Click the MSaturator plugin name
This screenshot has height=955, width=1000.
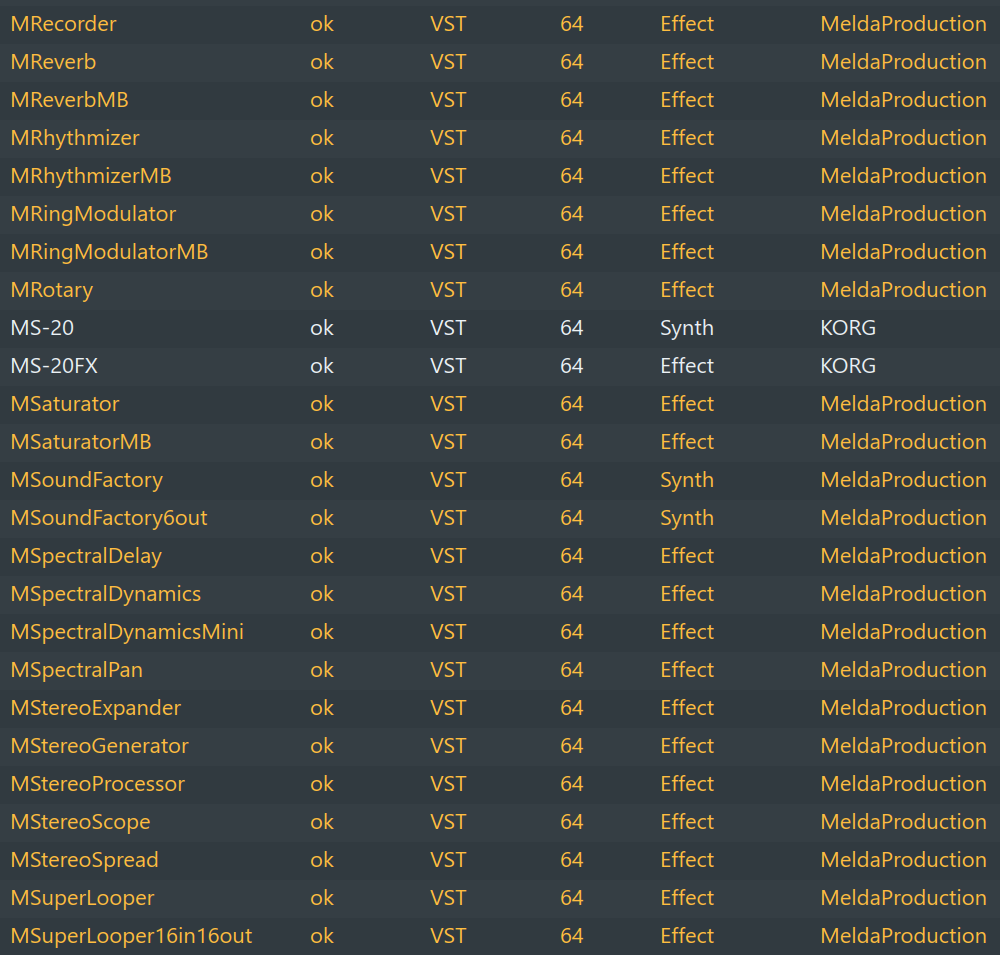[65, 404]
